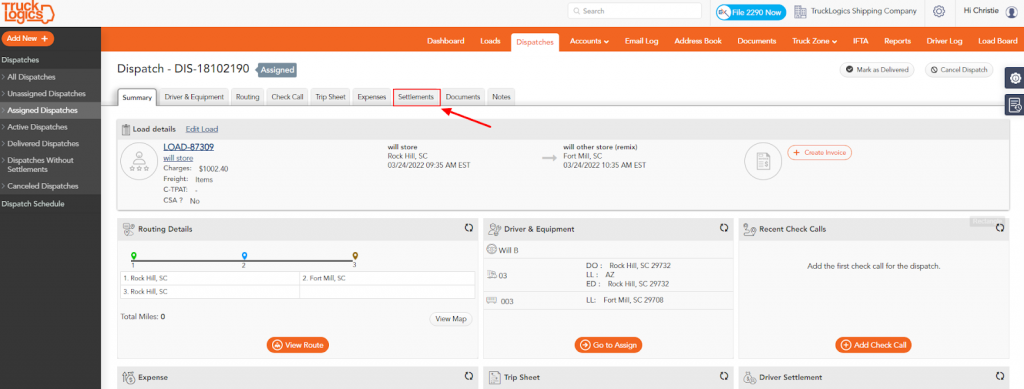Open the settings gear in header
The height and width of the screenshot is (389, 1024).
coord(939,11)
